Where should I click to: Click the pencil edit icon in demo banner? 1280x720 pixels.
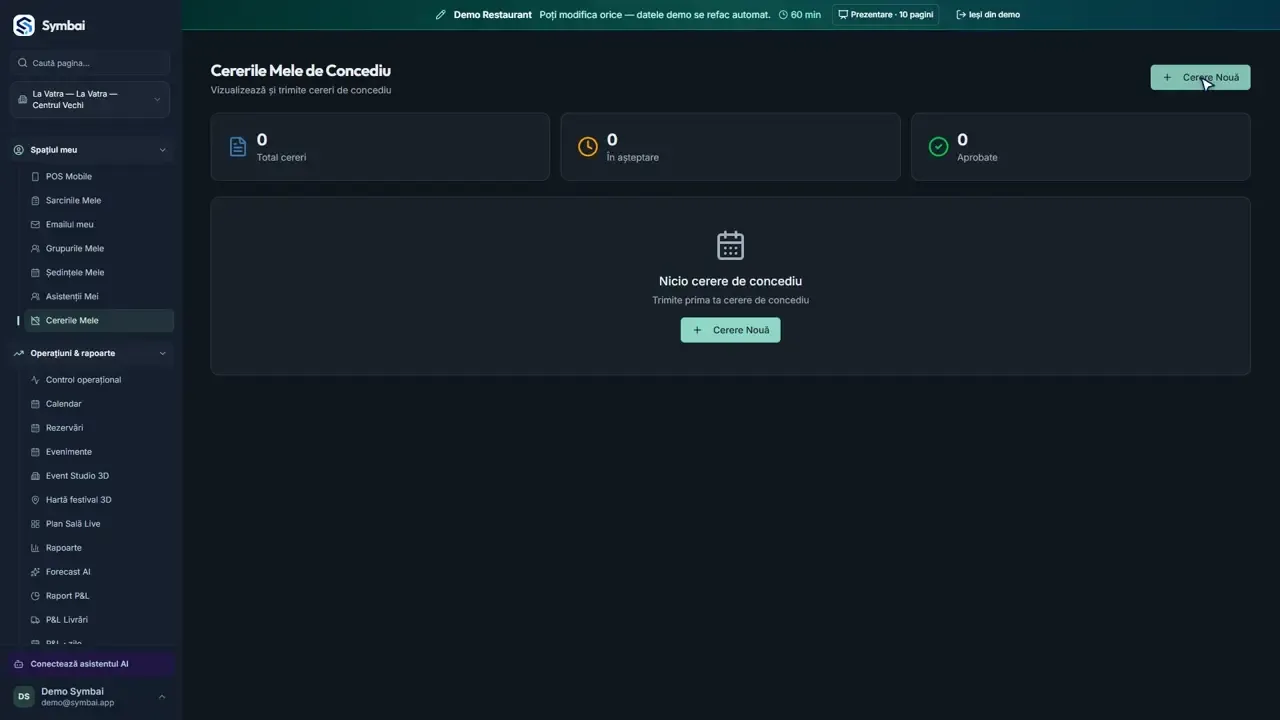(440, 15)
